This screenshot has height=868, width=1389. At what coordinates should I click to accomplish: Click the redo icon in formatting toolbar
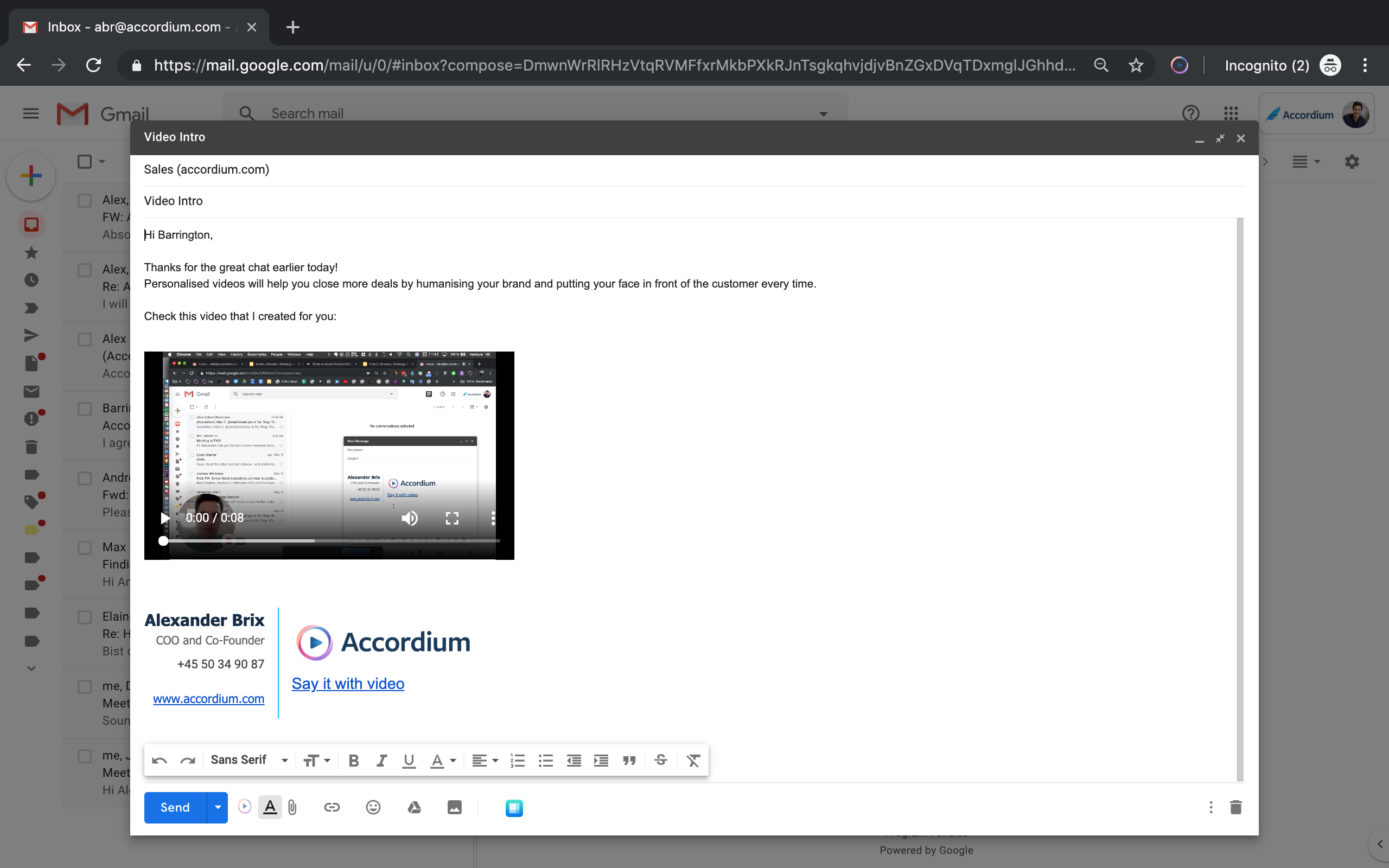tap(188, 761)
